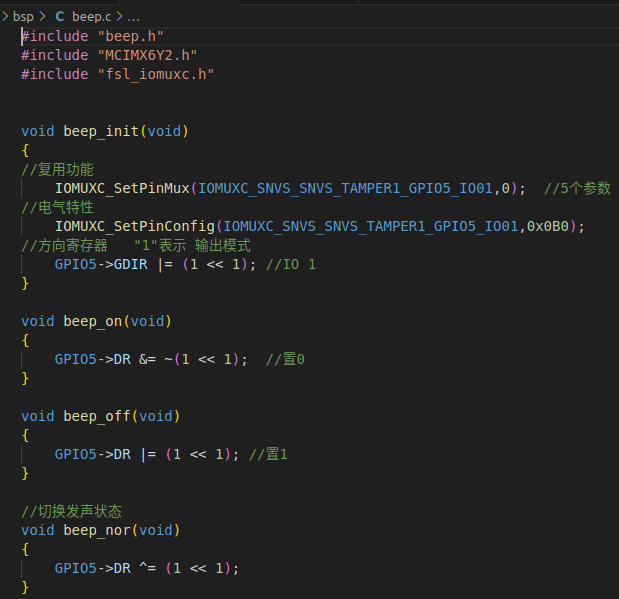Click the beep_init function name
The height and width of the screenshot is (599, 619).
pyautogui.click(x=101, y=131)
